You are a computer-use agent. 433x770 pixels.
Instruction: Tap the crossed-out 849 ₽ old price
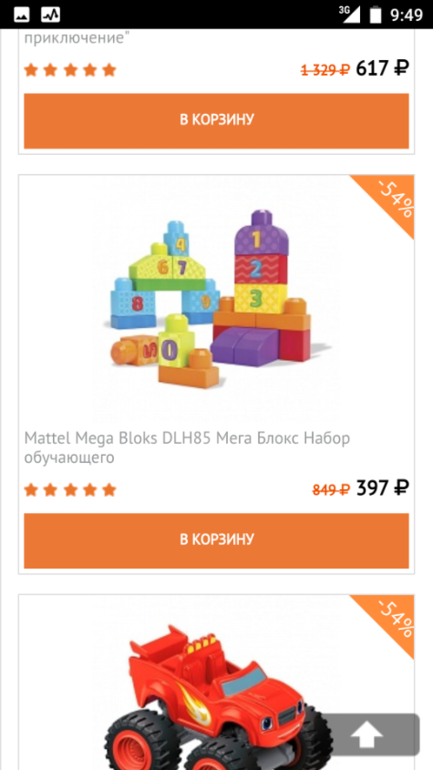tap(331, 490)
